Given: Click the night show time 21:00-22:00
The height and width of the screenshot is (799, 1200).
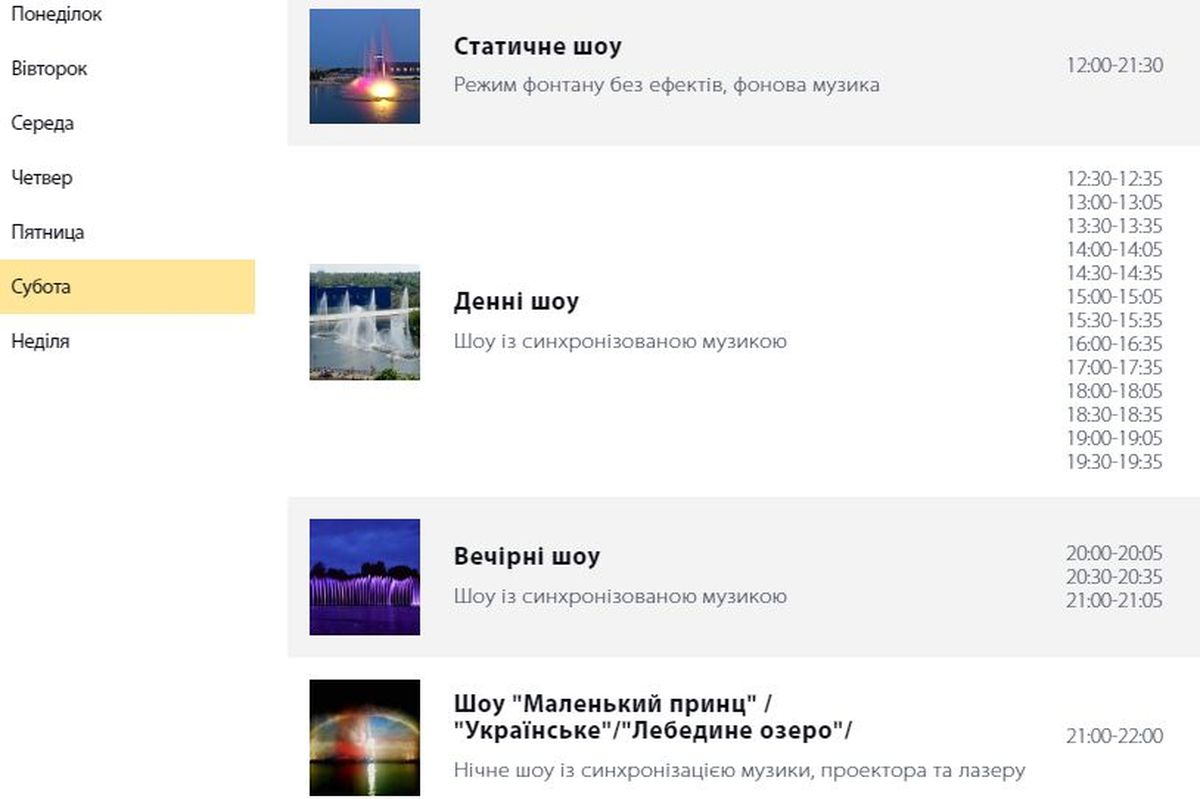Looking at the screenshot, I should (1114, 736).
